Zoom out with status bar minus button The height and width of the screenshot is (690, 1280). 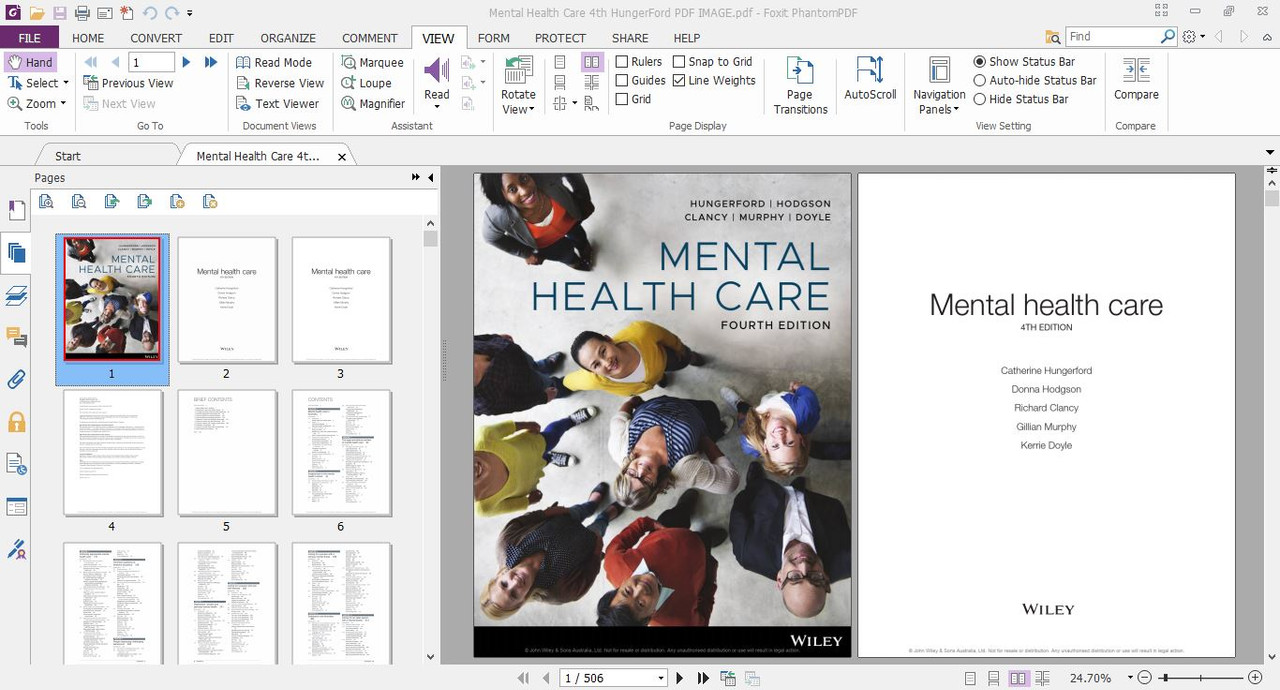[1144, 678]
